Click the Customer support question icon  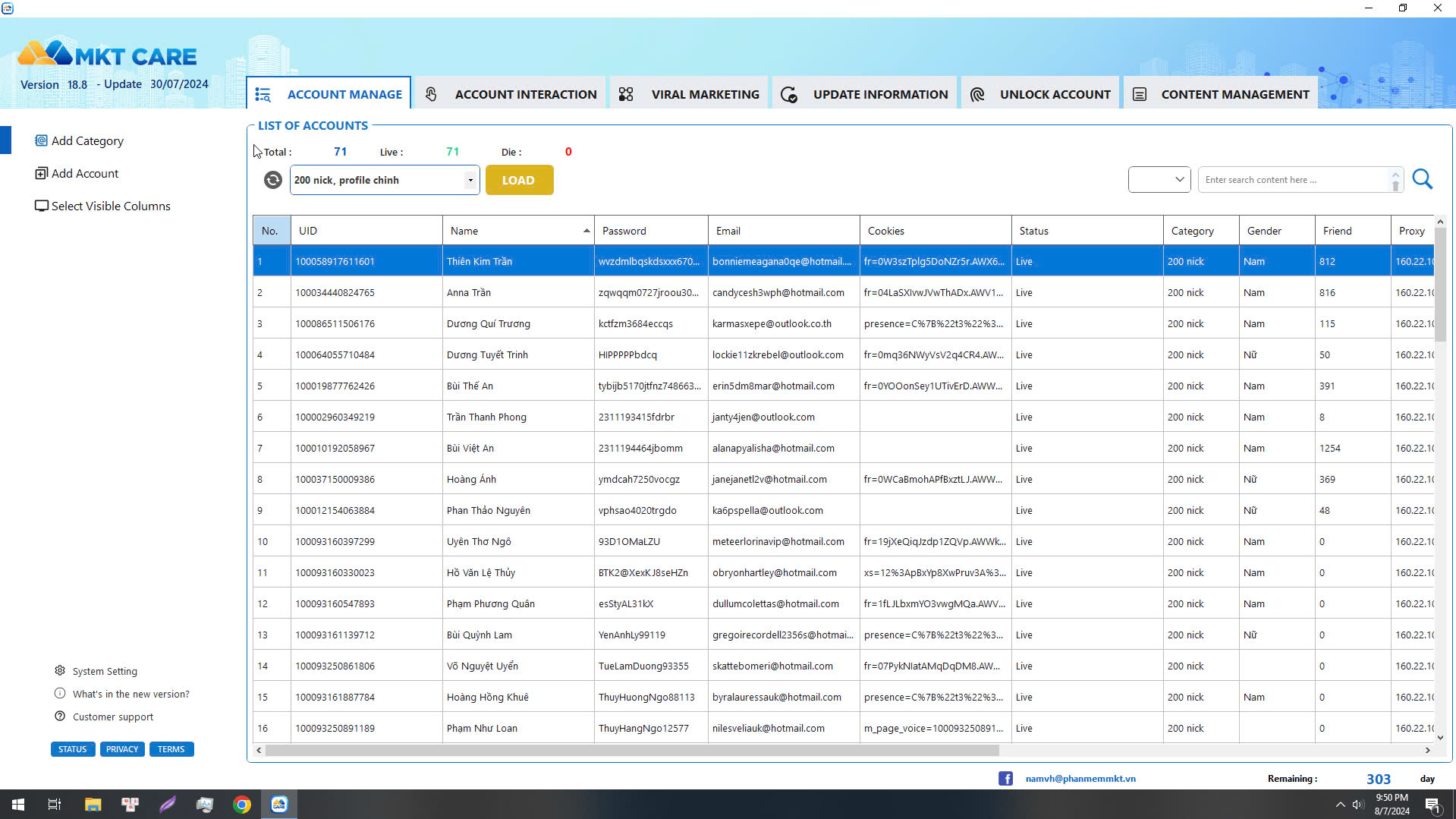click(60, 717)
